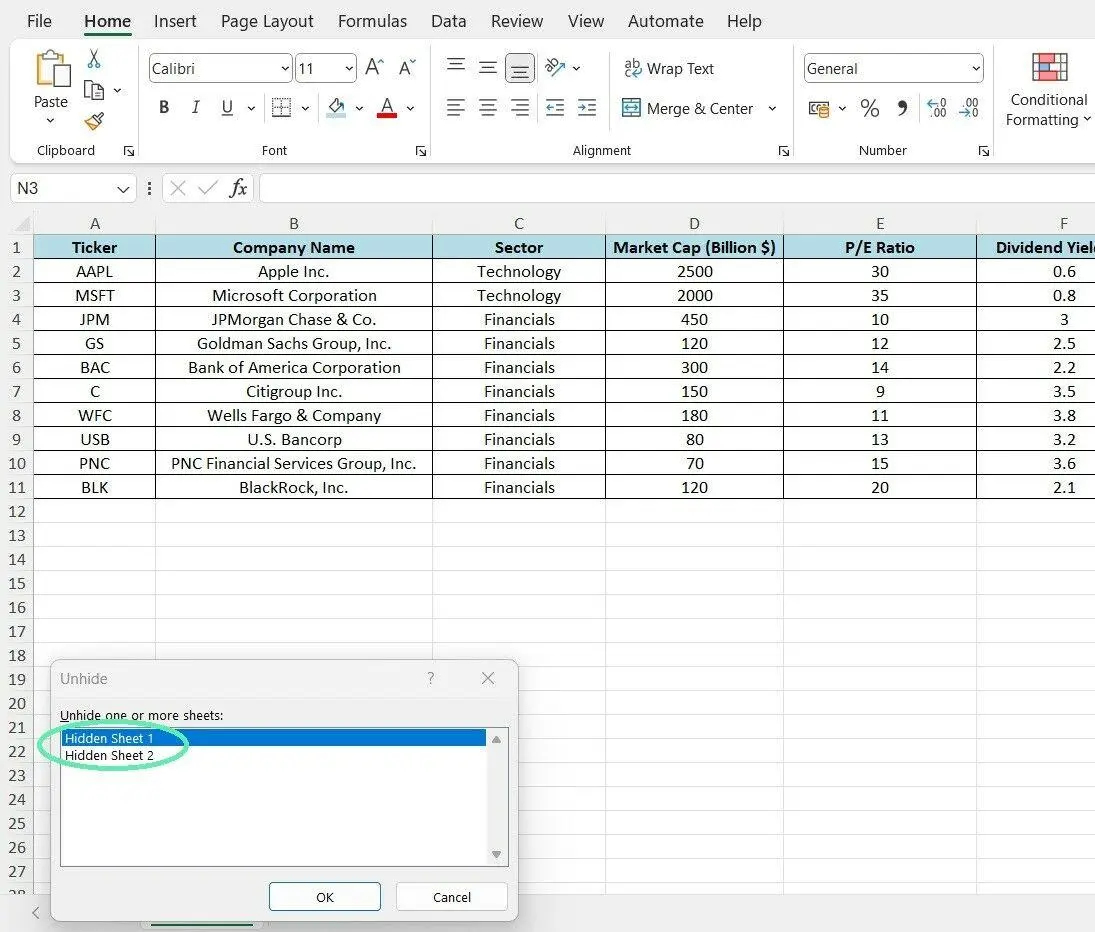
Task: Click Wrap Text
Action: (x=668, y=68)
